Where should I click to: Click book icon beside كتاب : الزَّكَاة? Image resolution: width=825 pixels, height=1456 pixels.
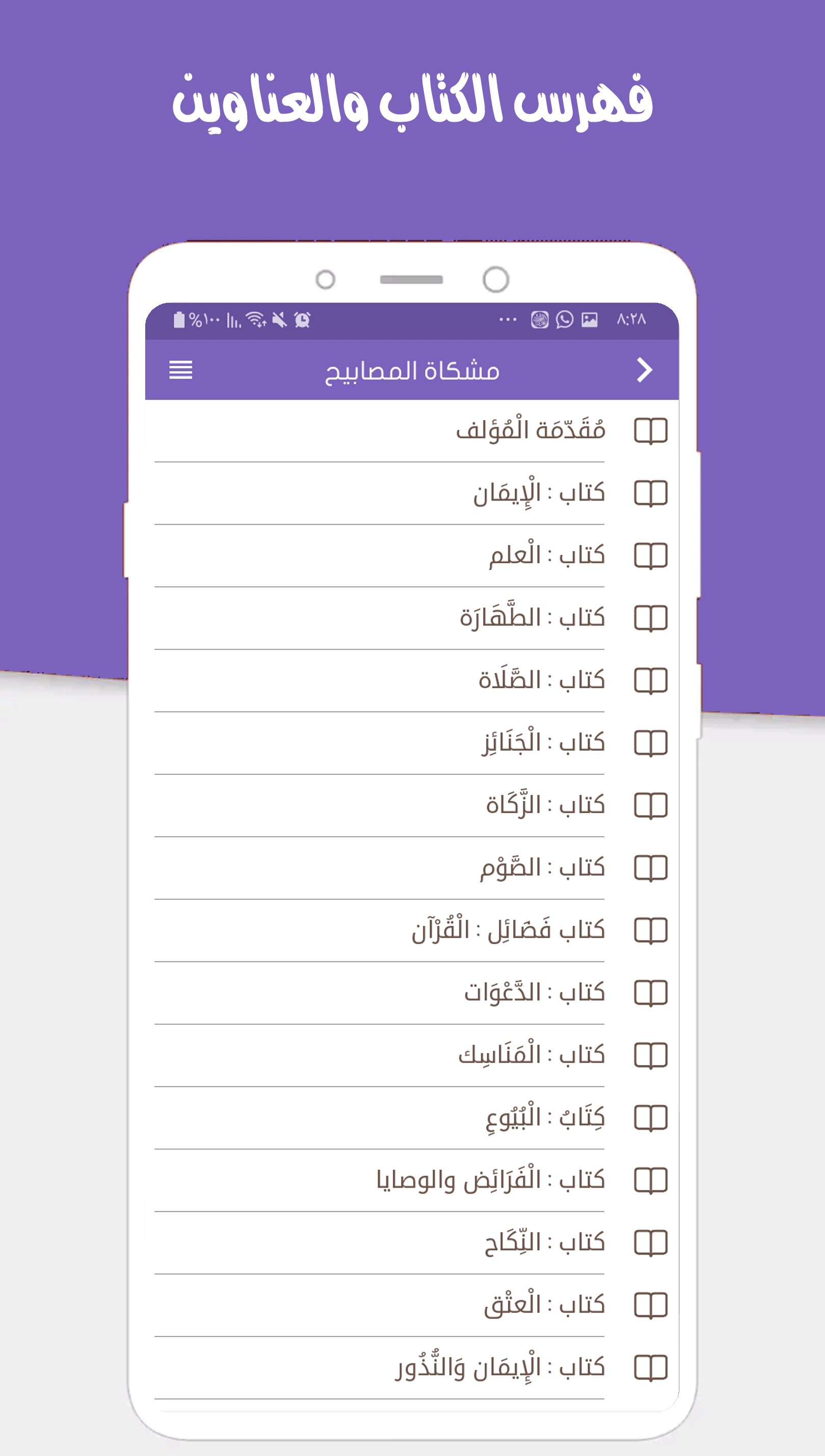click(651, 805)
